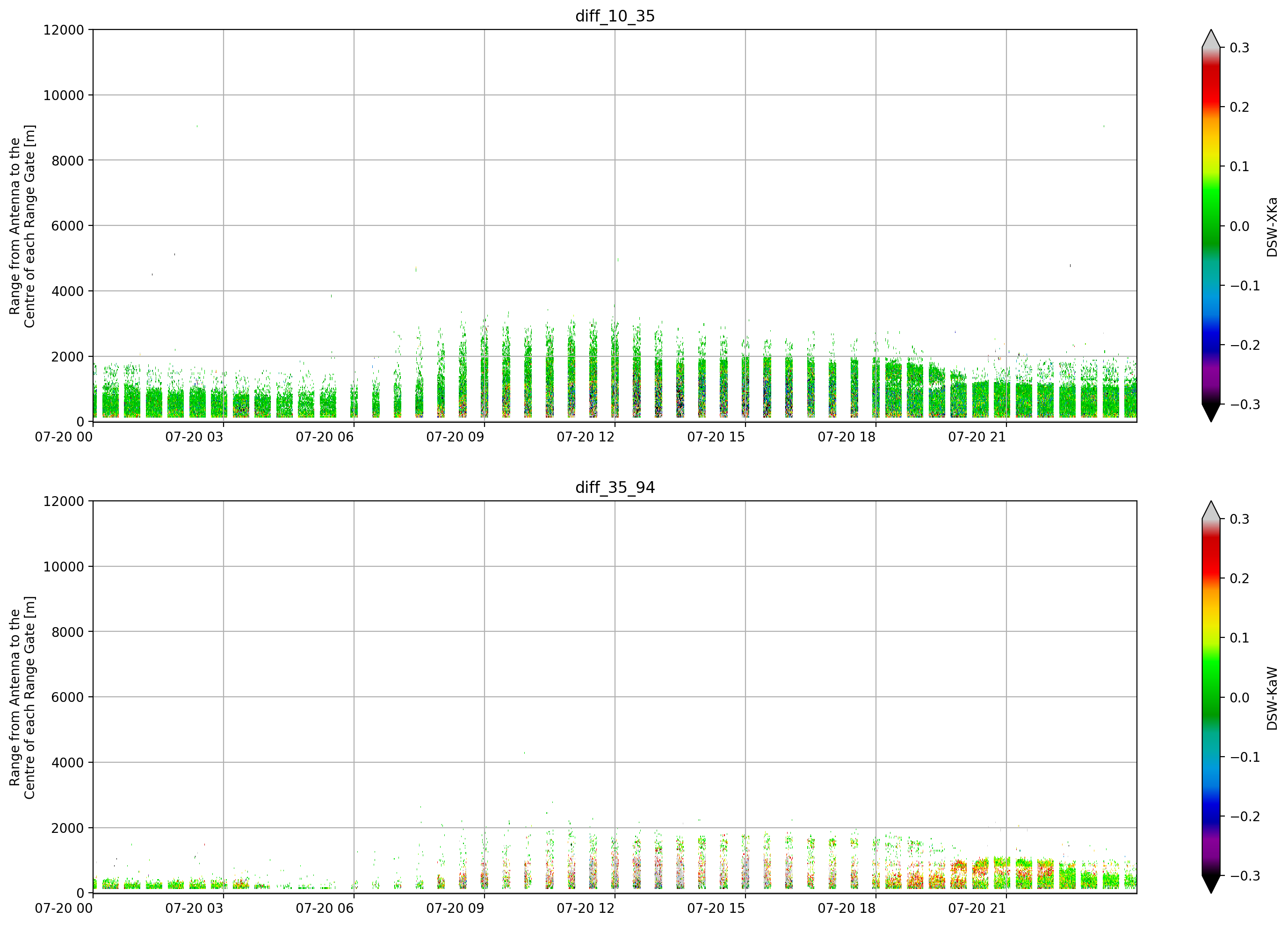1288x925 pixels.
Task: Click '07-20 09' under diff_35_94 plot
Action: click(x=456, y=909)
